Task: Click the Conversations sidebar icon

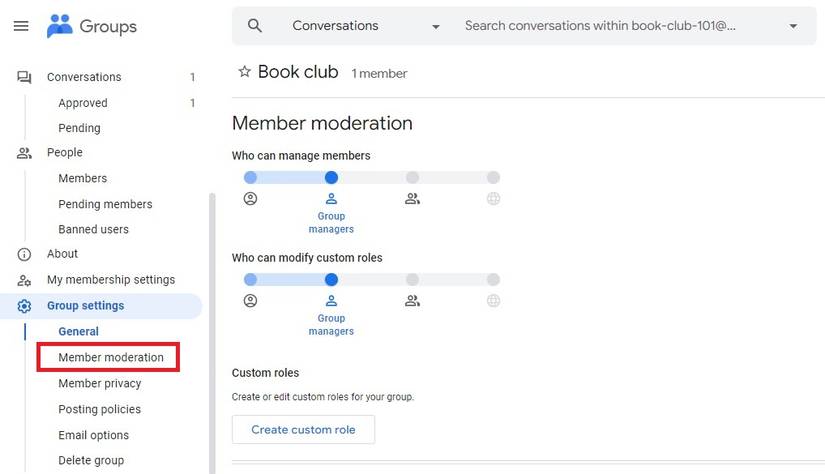Action: coord(25,77)
